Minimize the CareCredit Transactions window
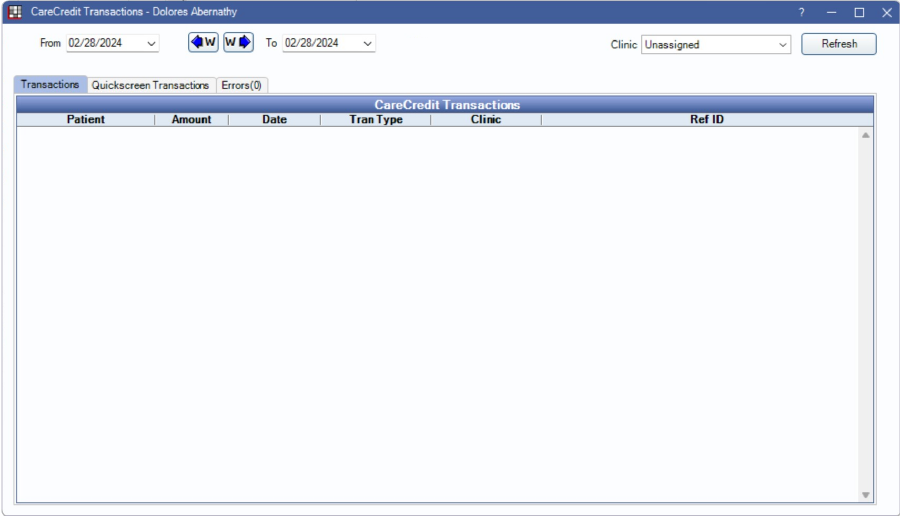This screenshot has height=516, width=900. click(831, 12)
